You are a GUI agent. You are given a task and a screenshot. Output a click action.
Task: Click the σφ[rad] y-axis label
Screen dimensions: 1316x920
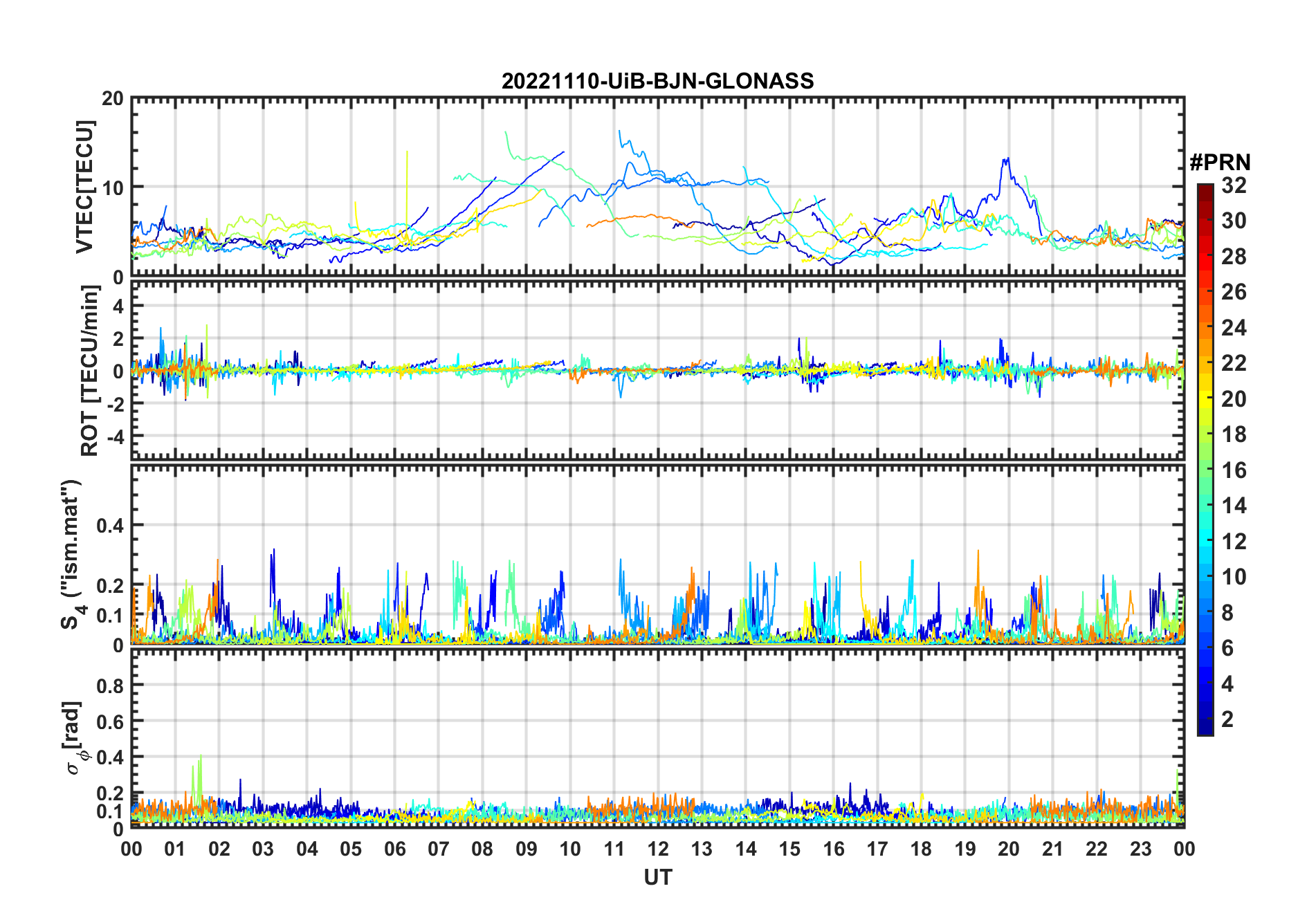[x=75, y=737]
